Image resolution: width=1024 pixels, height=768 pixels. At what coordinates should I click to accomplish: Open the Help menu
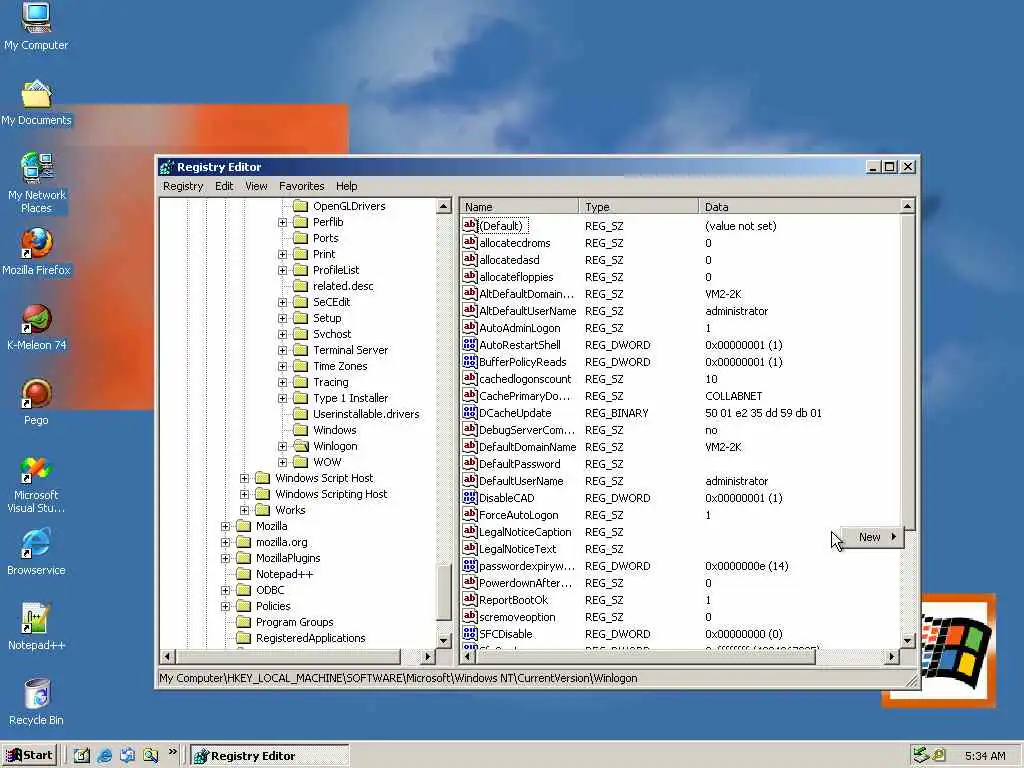point(347,186)
